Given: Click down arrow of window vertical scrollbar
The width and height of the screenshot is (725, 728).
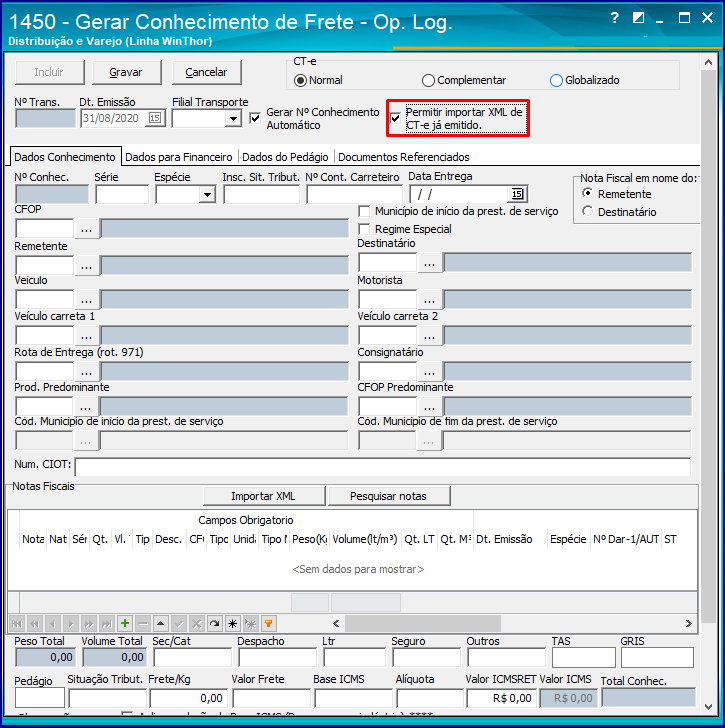Looking at the screenshot, I should 708,707.
